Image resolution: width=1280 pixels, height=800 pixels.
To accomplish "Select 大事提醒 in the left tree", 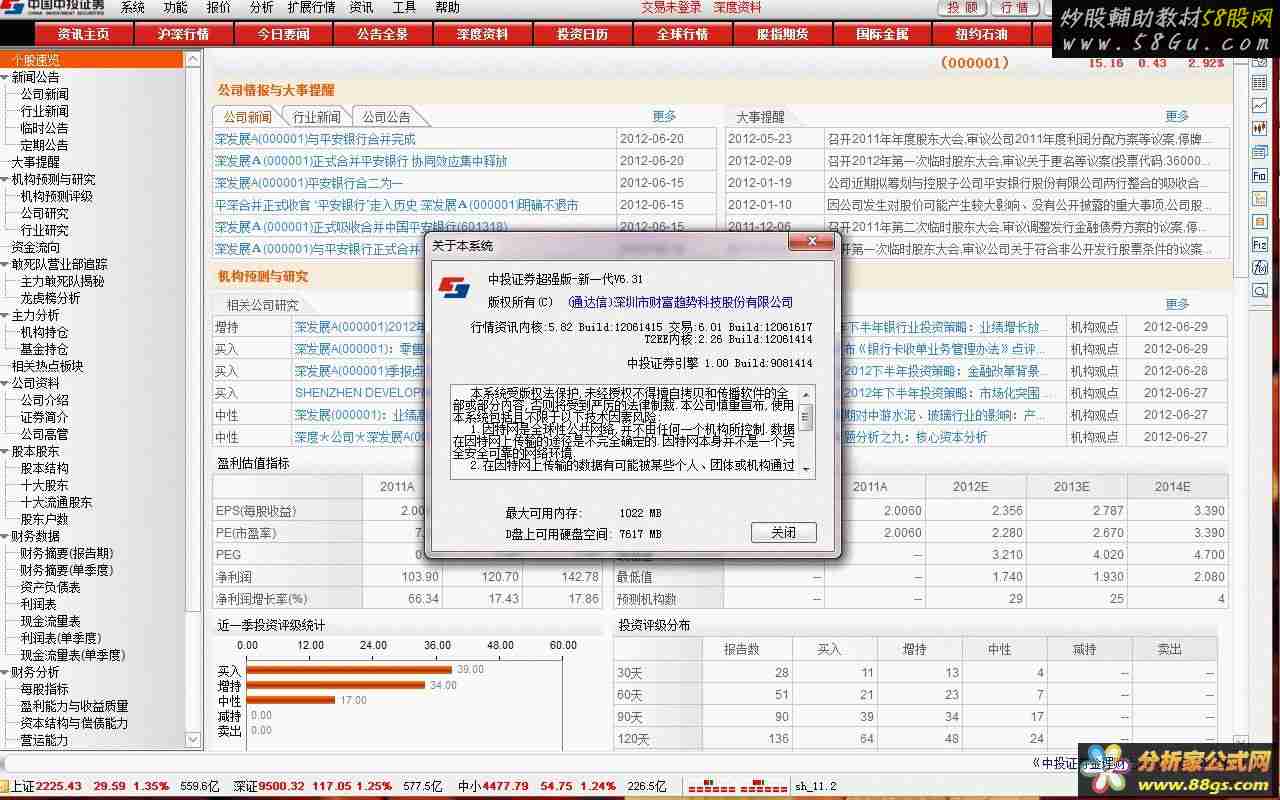I will tap(35, 162).
